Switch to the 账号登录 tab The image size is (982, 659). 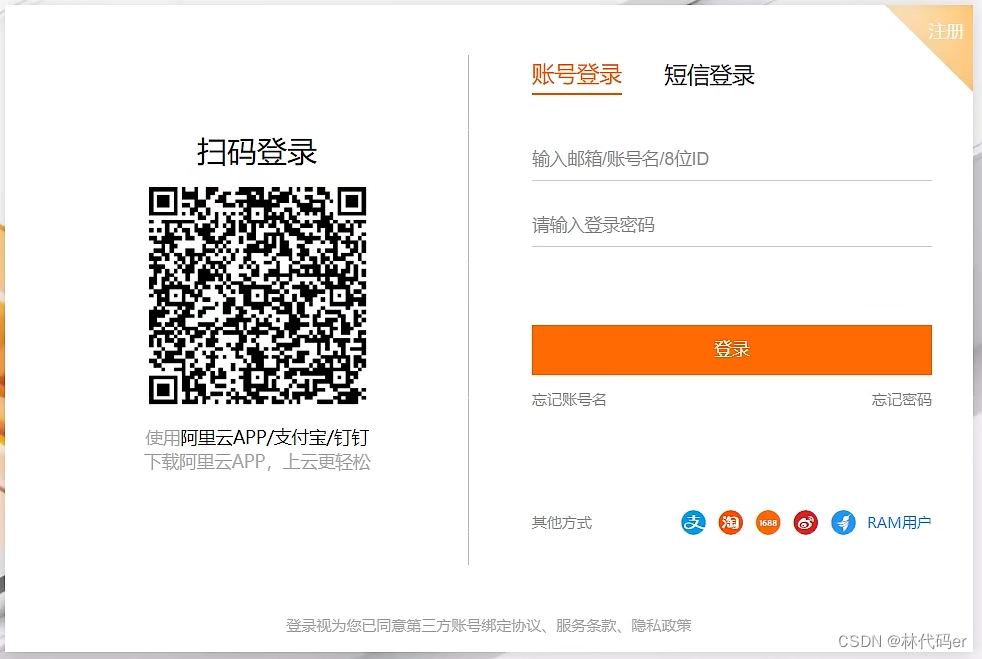[x=576, y=74]
